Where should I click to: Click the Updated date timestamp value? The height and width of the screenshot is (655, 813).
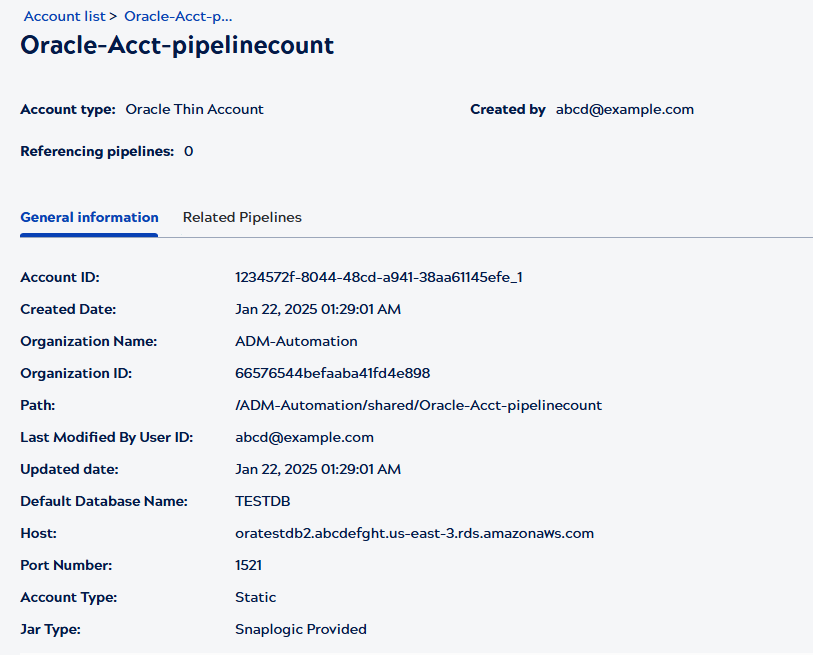click(318, 469)
